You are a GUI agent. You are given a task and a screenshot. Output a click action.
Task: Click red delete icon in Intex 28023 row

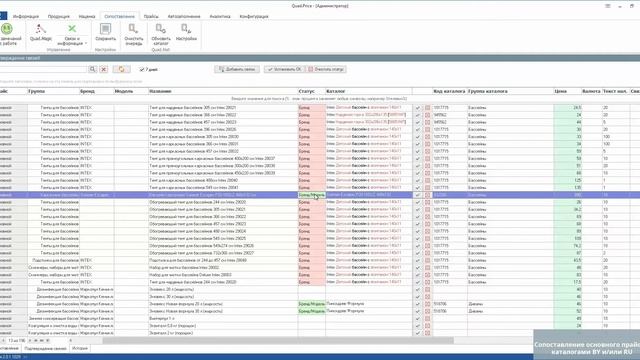pos(427,122)
